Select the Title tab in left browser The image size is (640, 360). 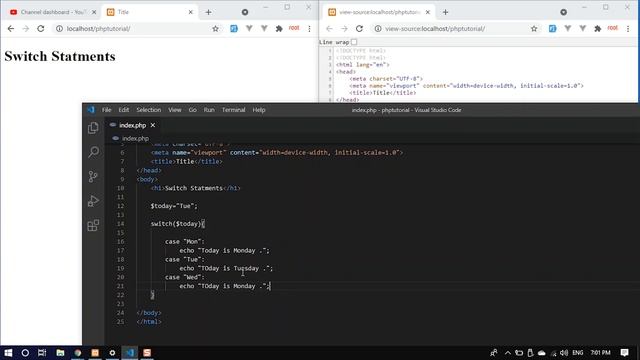tap(149, 12)
